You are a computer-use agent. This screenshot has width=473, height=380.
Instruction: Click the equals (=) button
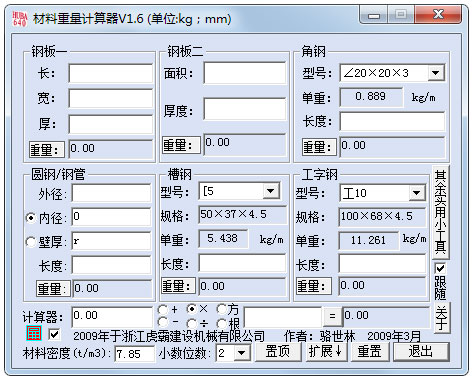332,316
